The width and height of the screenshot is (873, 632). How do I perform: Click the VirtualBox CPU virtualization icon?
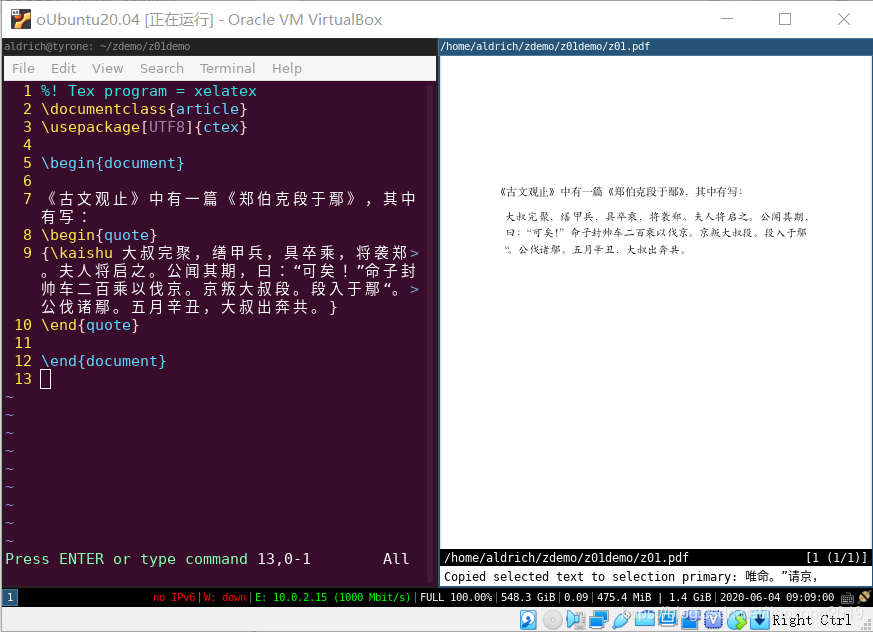point(713,620)
